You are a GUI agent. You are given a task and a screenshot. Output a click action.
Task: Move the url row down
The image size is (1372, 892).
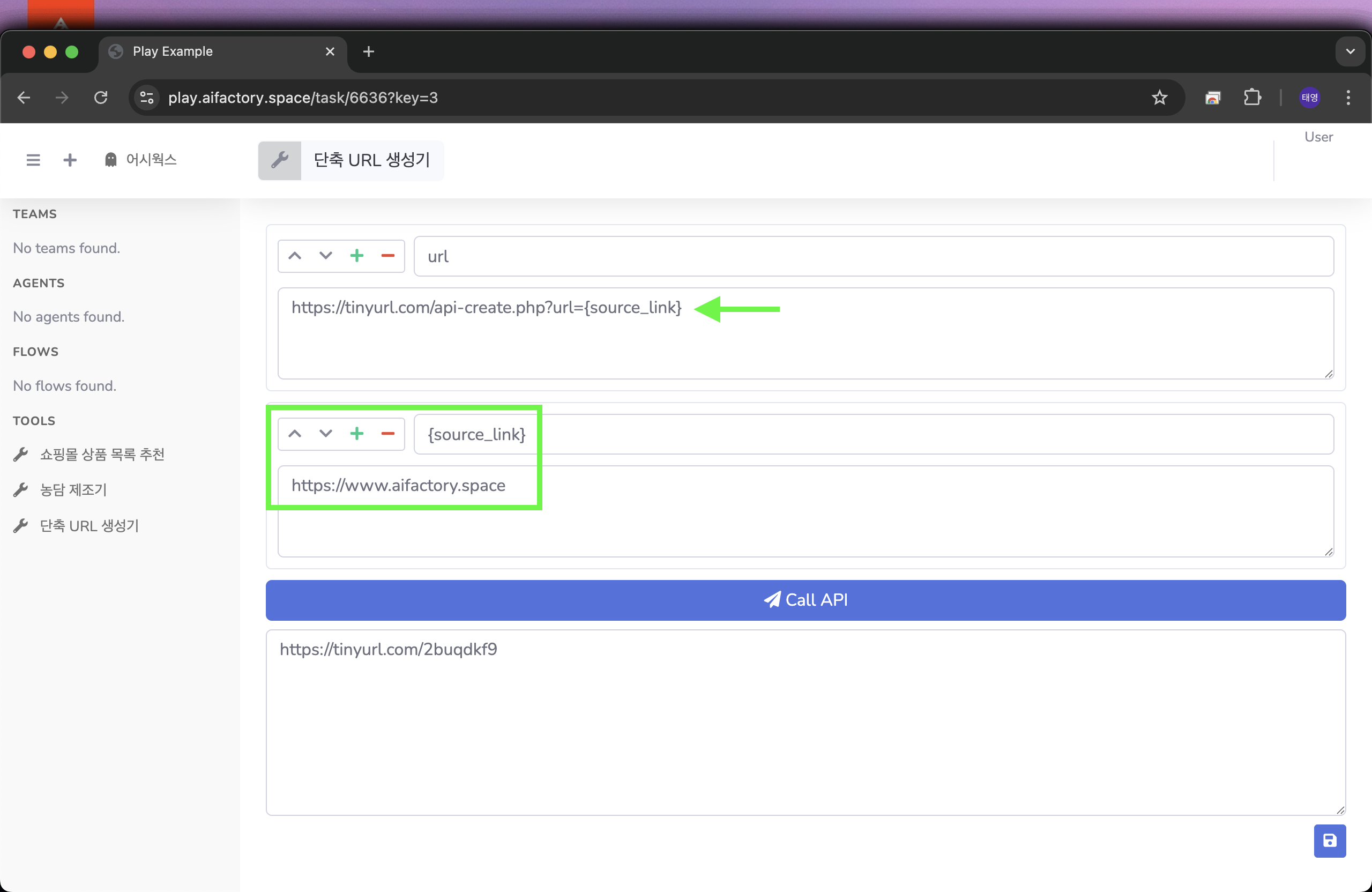coord(326,256)
